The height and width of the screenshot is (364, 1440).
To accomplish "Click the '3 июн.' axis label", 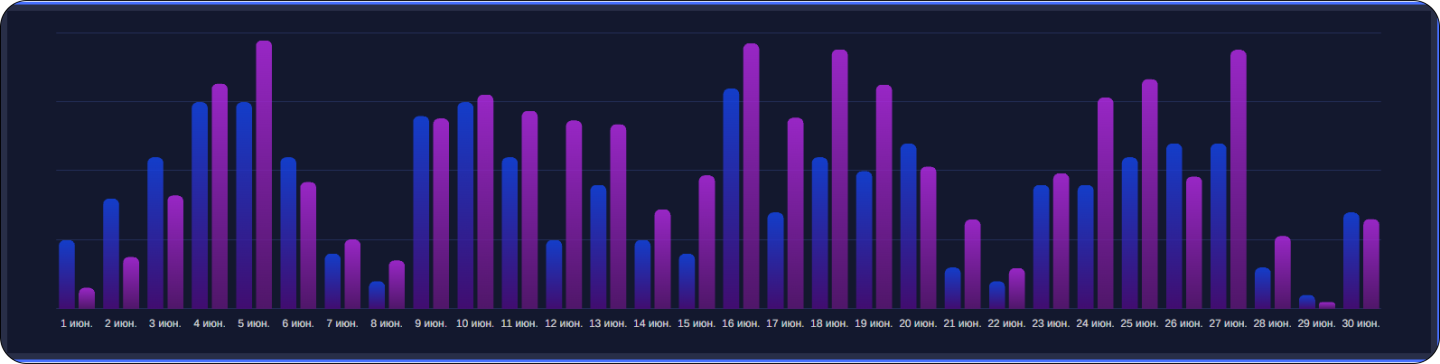I will click(x=165, y=324).
